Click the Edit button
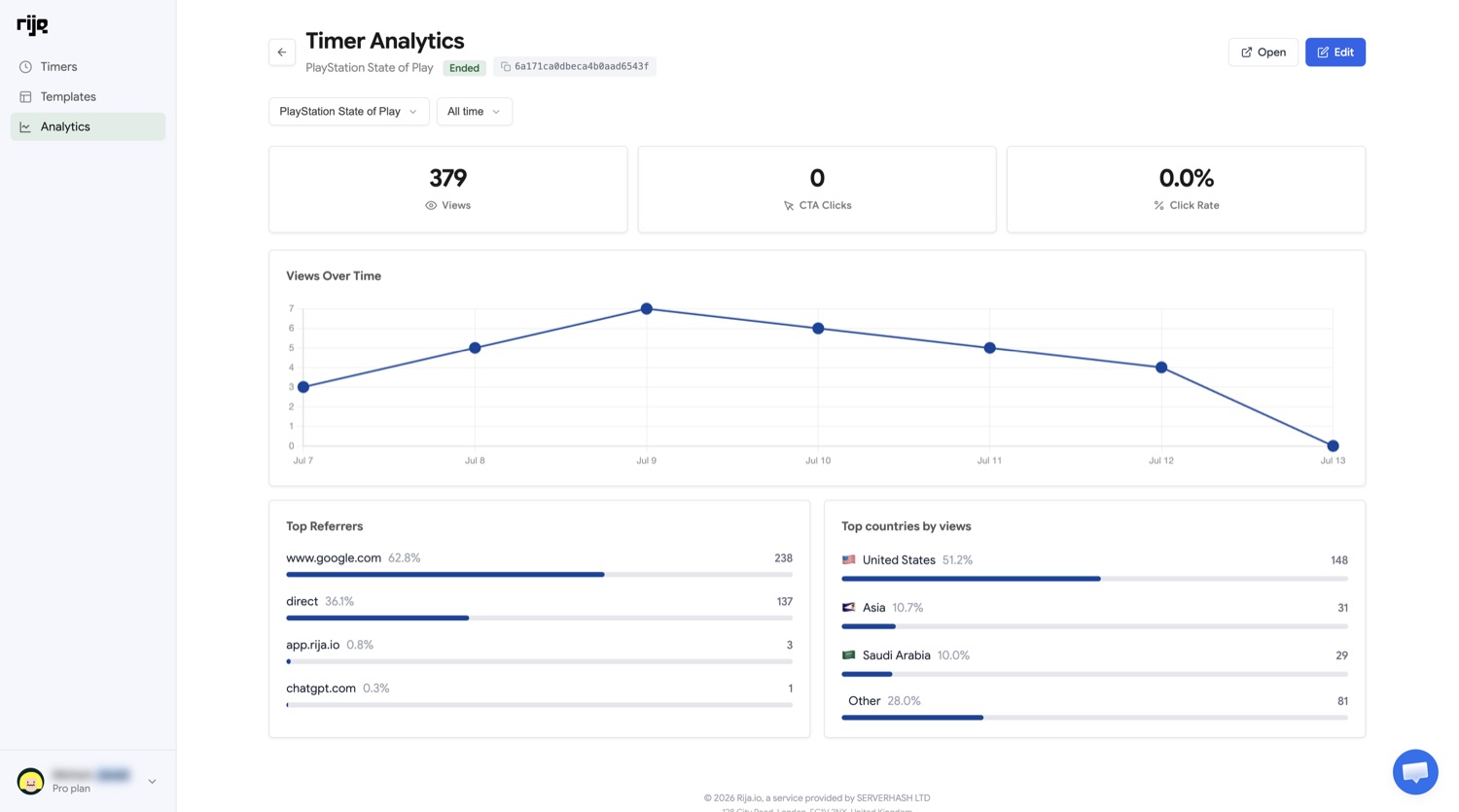Screen dimensions: 1459x812 [x=1334, y=53]
